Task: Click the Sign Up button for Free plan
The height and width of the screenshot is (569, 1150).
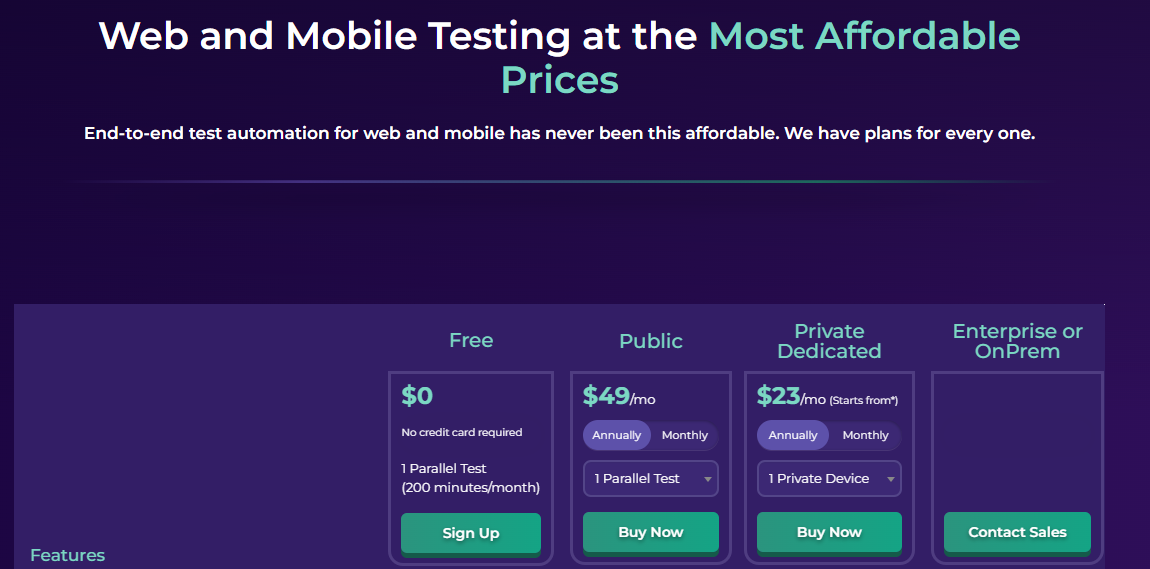Action: [x=471, y=533]
